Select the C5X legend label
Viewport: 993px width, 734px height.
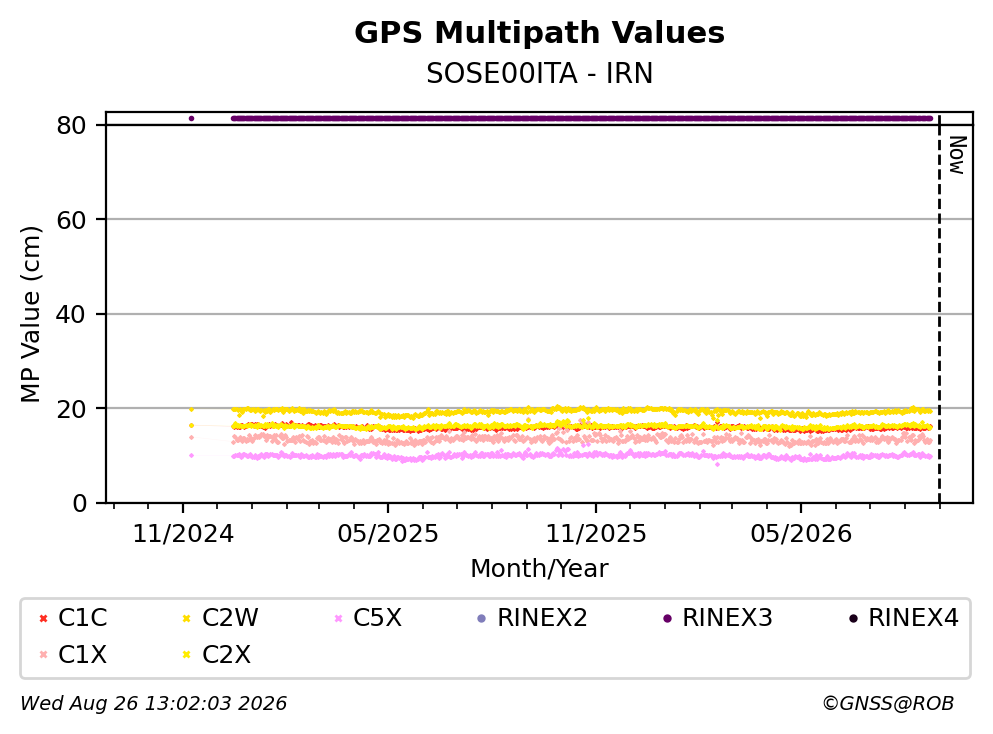tap(377, 618)
